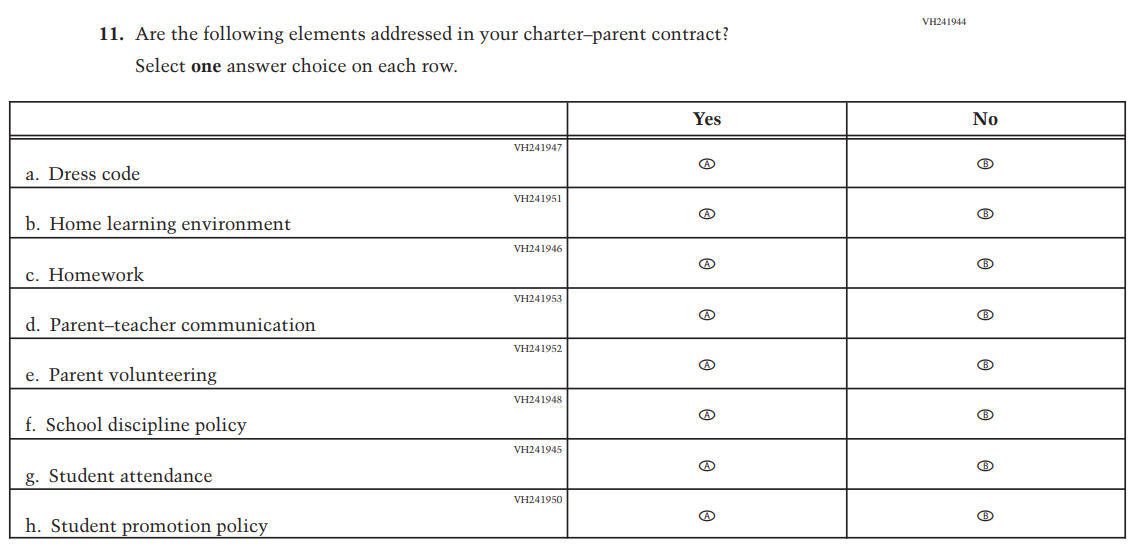This screenshot has width=1132, height=555.
Task: Choose Yes for School discipline policy
Action: (x=706, y=414)
